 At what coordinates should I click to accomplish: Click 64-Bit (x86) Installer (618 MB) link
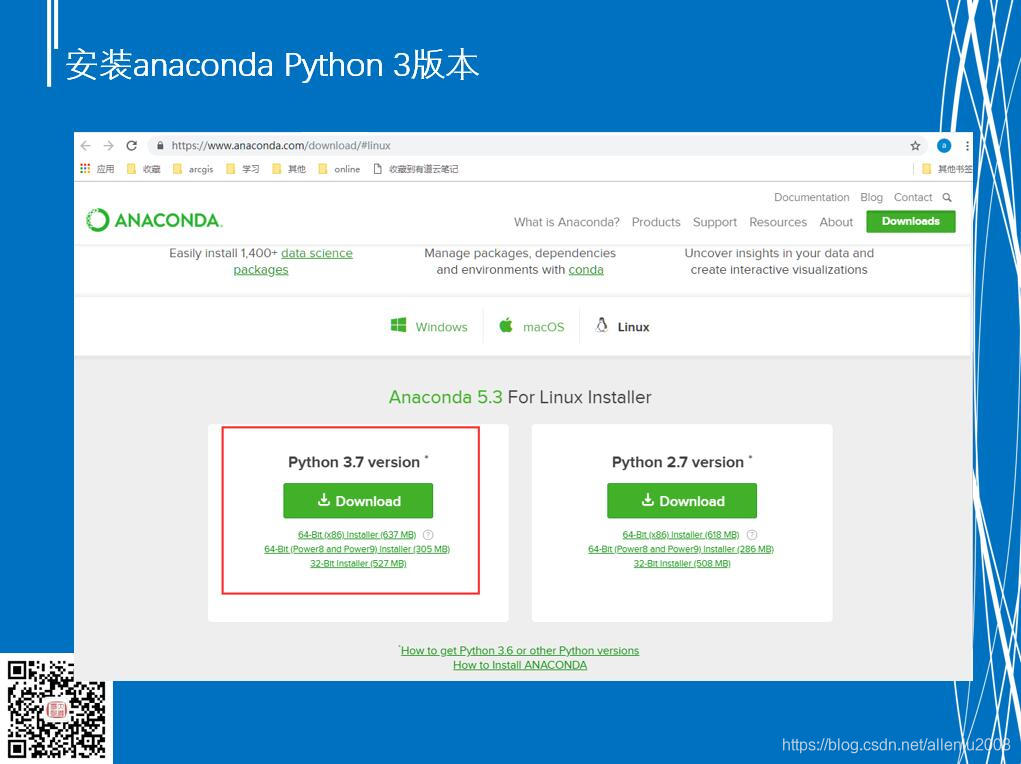pos(680,535)
